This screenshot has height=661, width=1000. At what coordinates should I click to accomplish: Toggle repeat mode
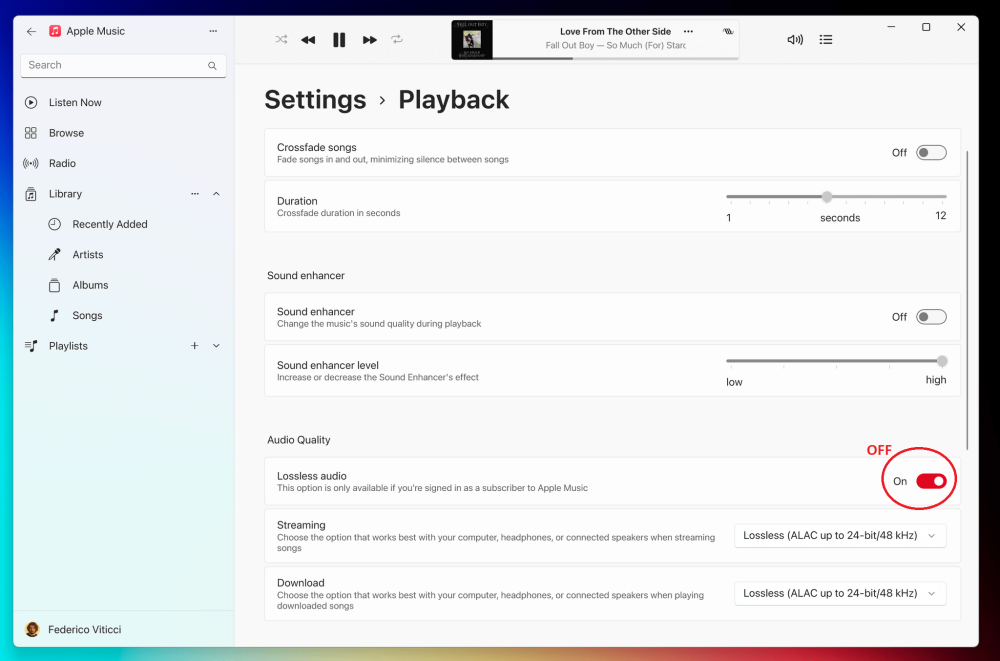(397, 40)
